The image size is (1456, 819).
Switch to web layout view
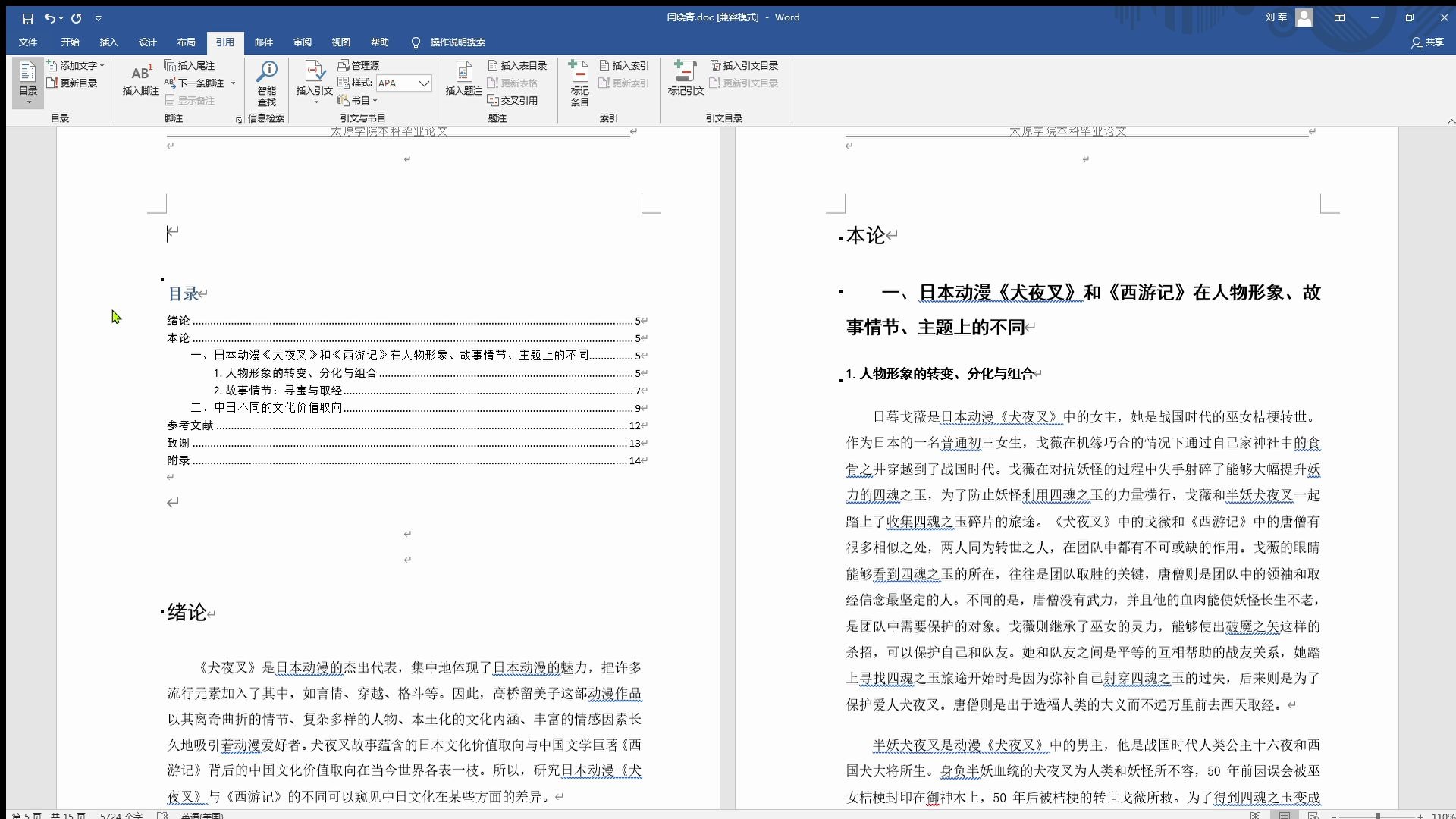pyautogui.click(x=1313, y=815)
